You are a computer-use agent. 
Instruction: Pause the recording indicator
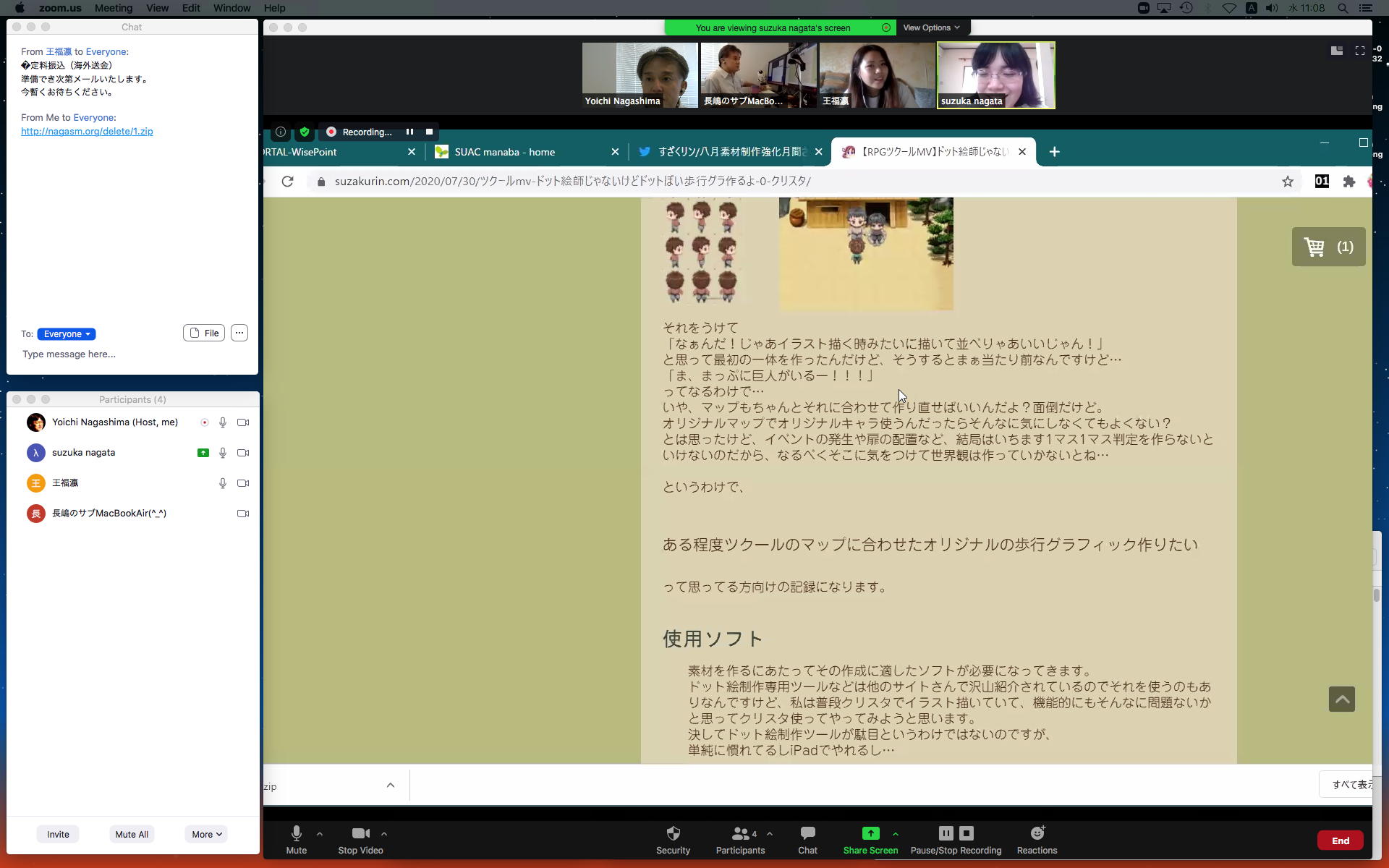[x=409, y=132]
